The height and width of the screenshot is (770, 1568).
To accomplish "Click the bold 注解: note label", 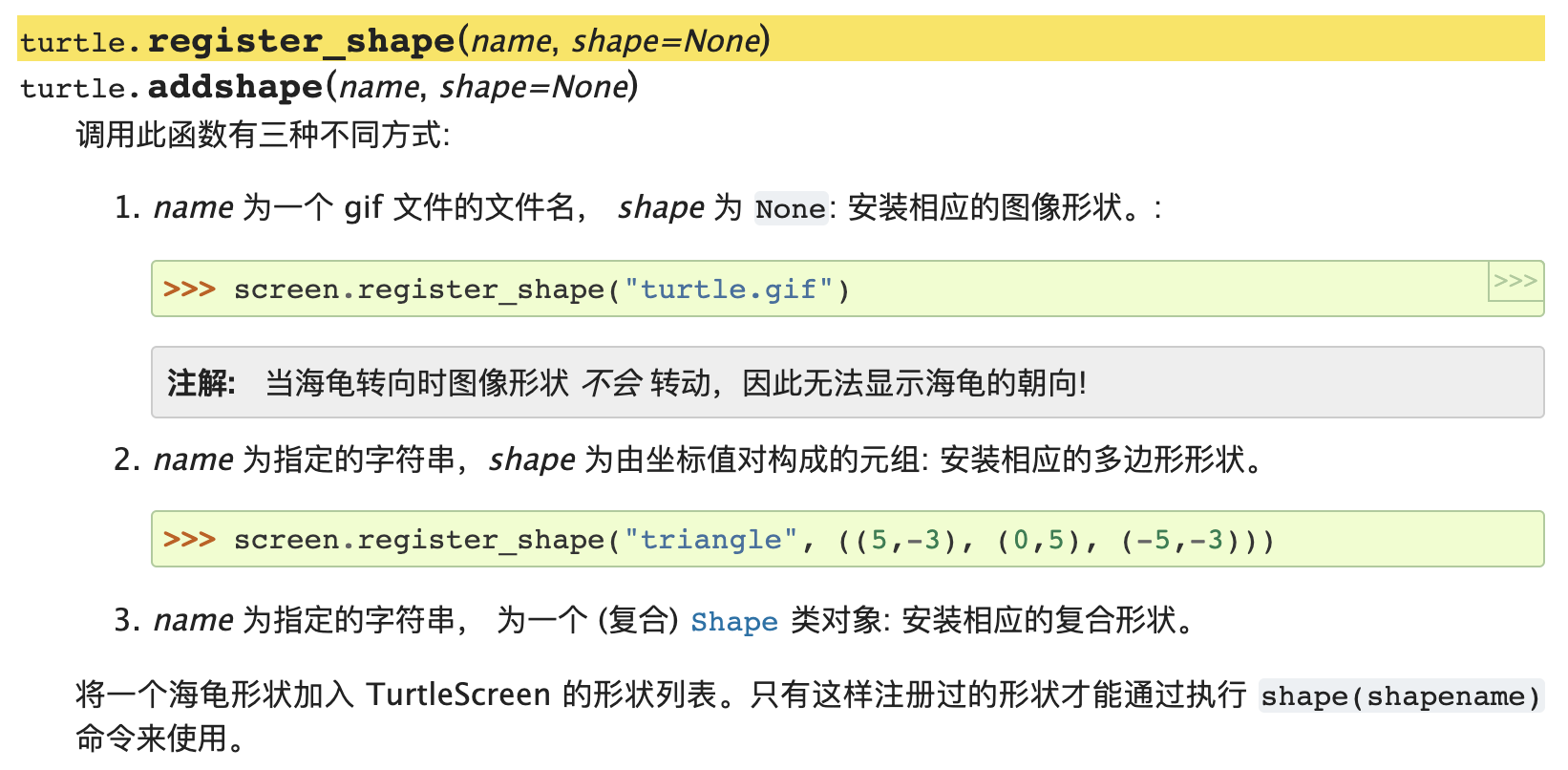I will (201, 383).
